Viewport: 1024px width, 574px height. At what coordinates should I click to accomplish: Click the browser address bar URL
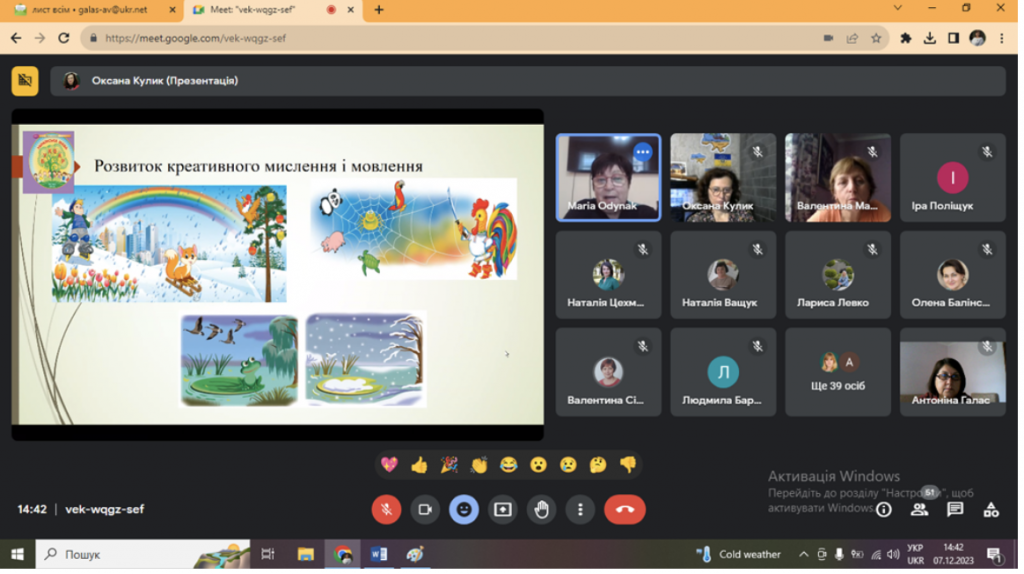click(x=197, y=39)
